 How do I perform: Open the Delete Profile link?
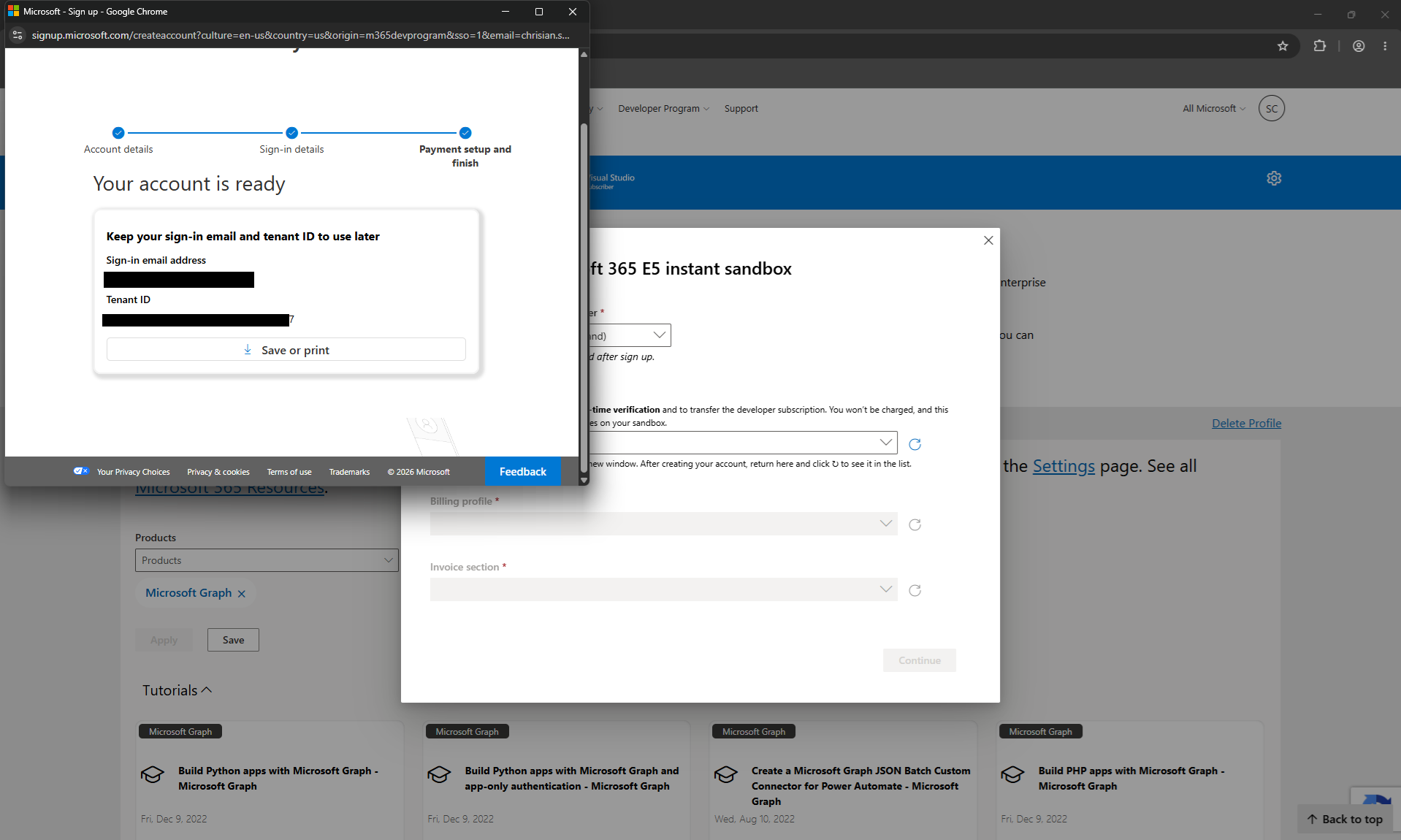pyautogui.click(x=1246, y=424)
